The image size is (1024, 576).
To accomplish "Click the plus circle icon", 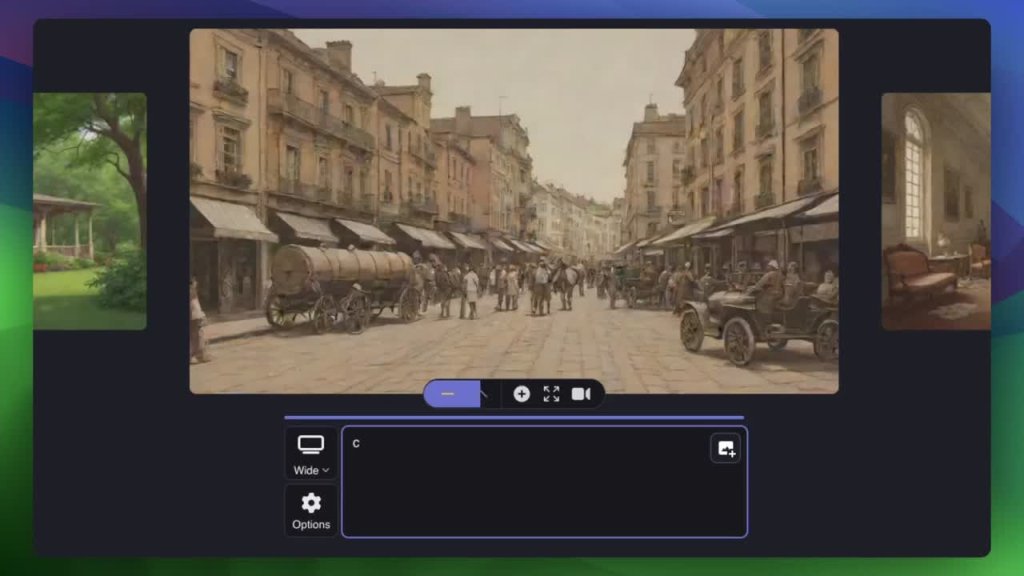I will coord(521,394).
